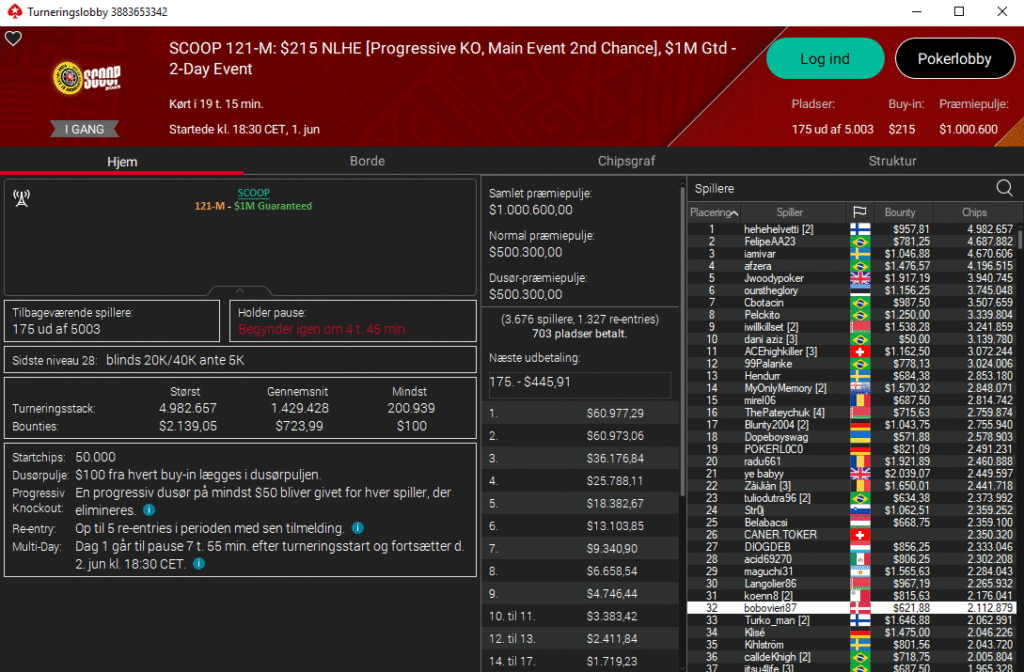Screen dimensions: 1024x672
Task: Add tournament to favorites with heart icon
Action: point(13,39)
